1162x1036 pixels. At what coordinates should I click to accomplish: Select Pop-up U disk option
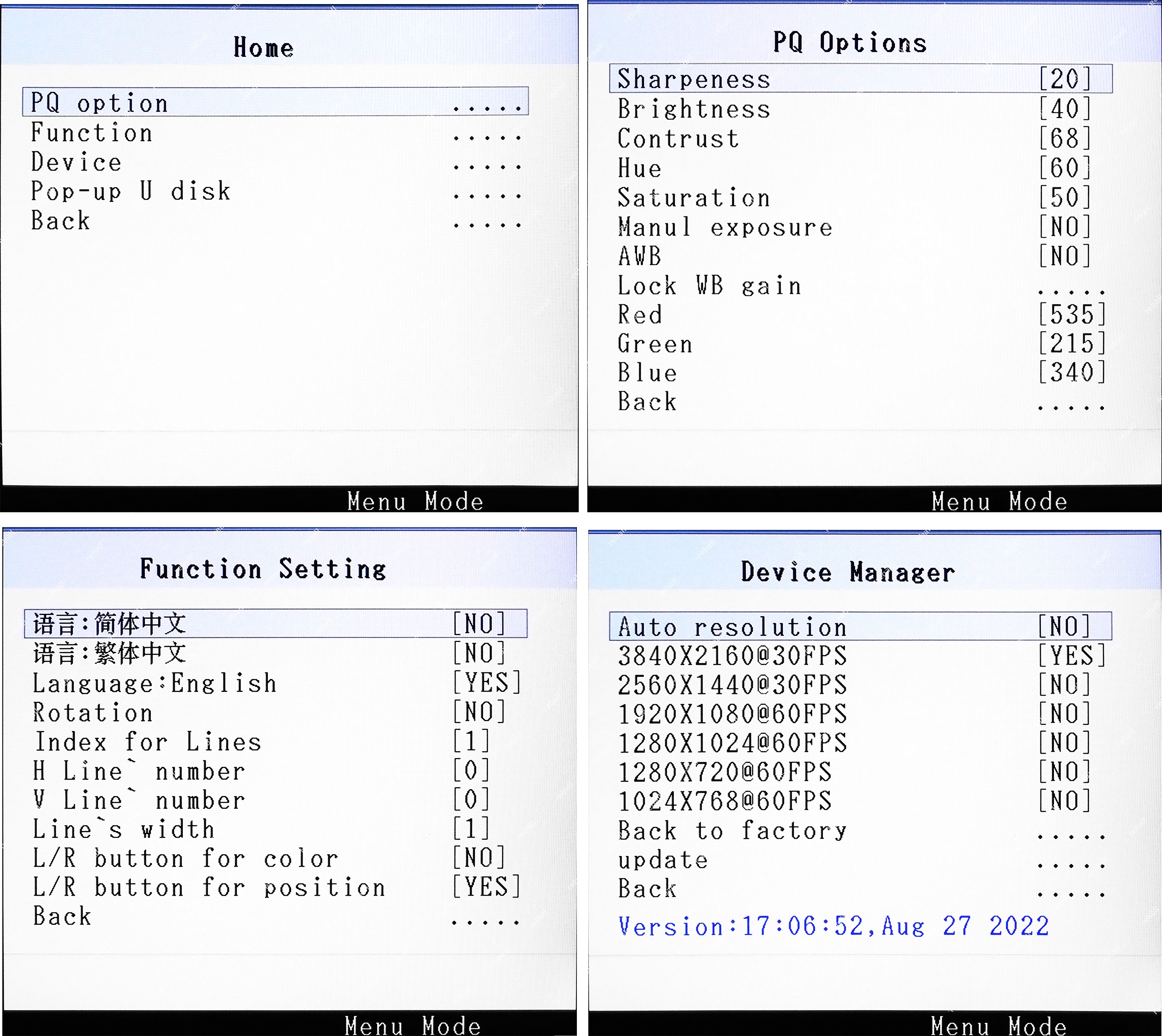pyautogui.click(x=131, y=191)
